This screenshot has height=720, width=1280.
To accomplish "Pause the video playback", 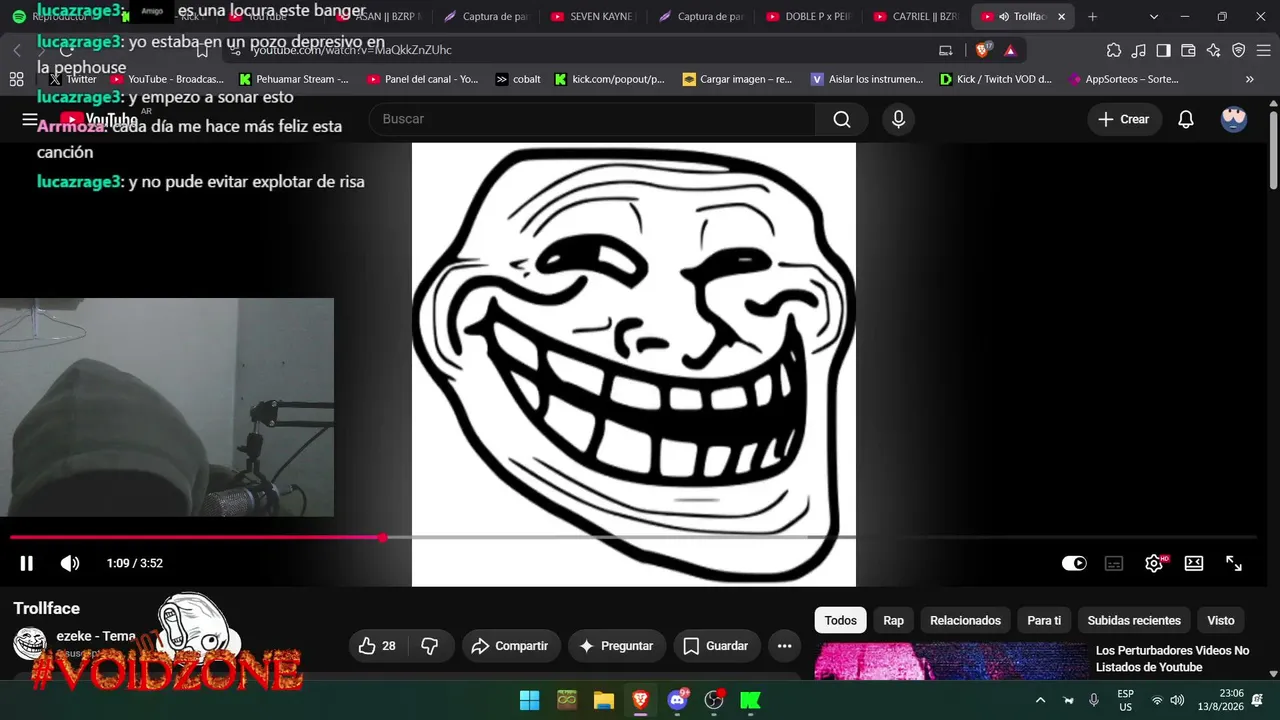I will (27, 563).
